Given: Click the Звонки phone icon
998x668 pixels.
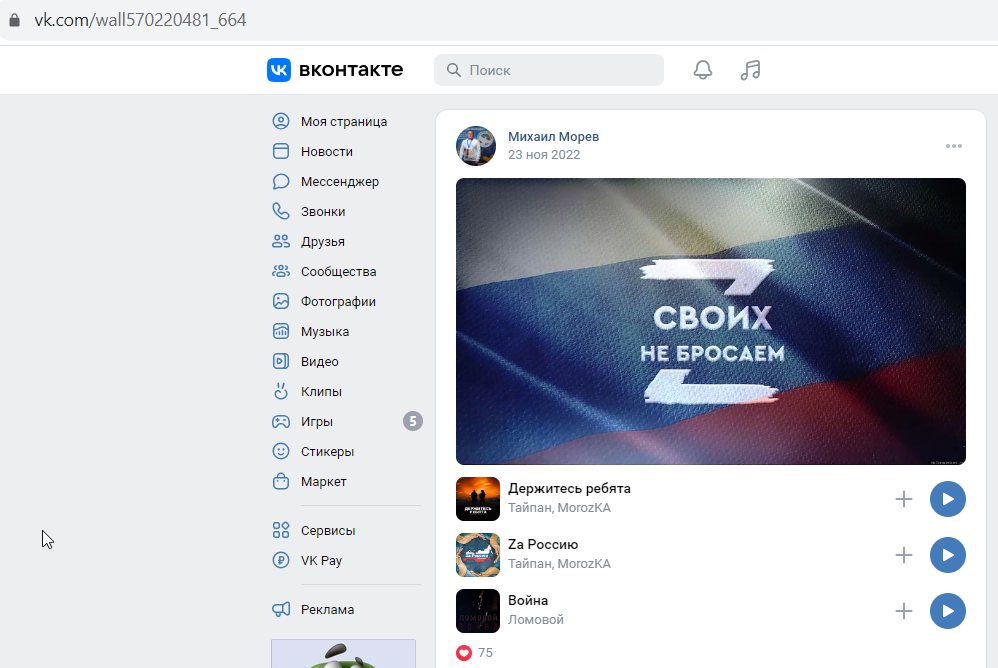Looking at the screenshot, I should click(x=281, y=211).
